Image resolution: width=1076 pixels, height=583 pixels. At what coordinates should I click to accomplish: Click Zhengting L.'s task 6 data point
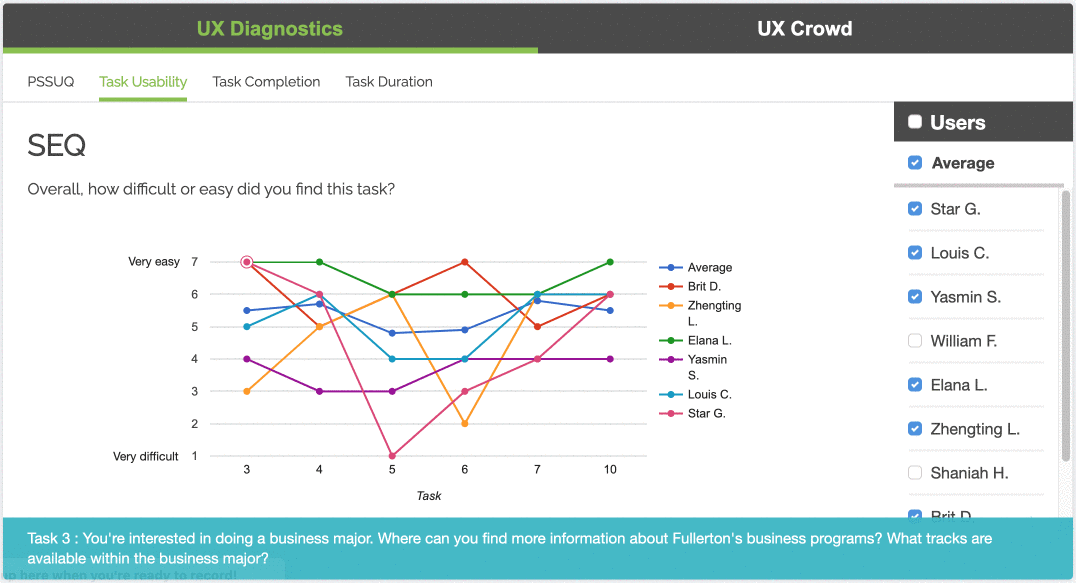[x=465, y=424]
